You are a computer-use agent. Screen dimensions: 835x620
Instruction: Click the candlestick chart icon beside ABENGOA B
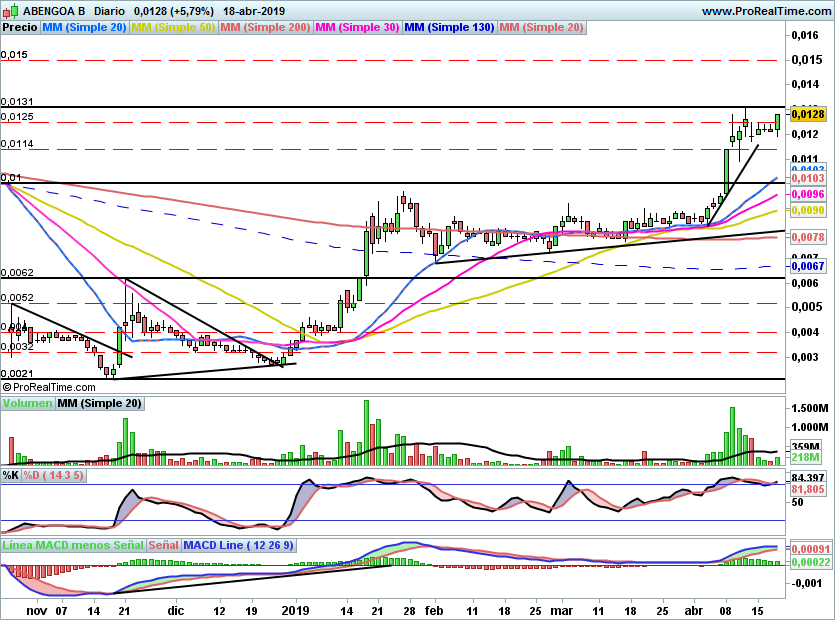10,11
